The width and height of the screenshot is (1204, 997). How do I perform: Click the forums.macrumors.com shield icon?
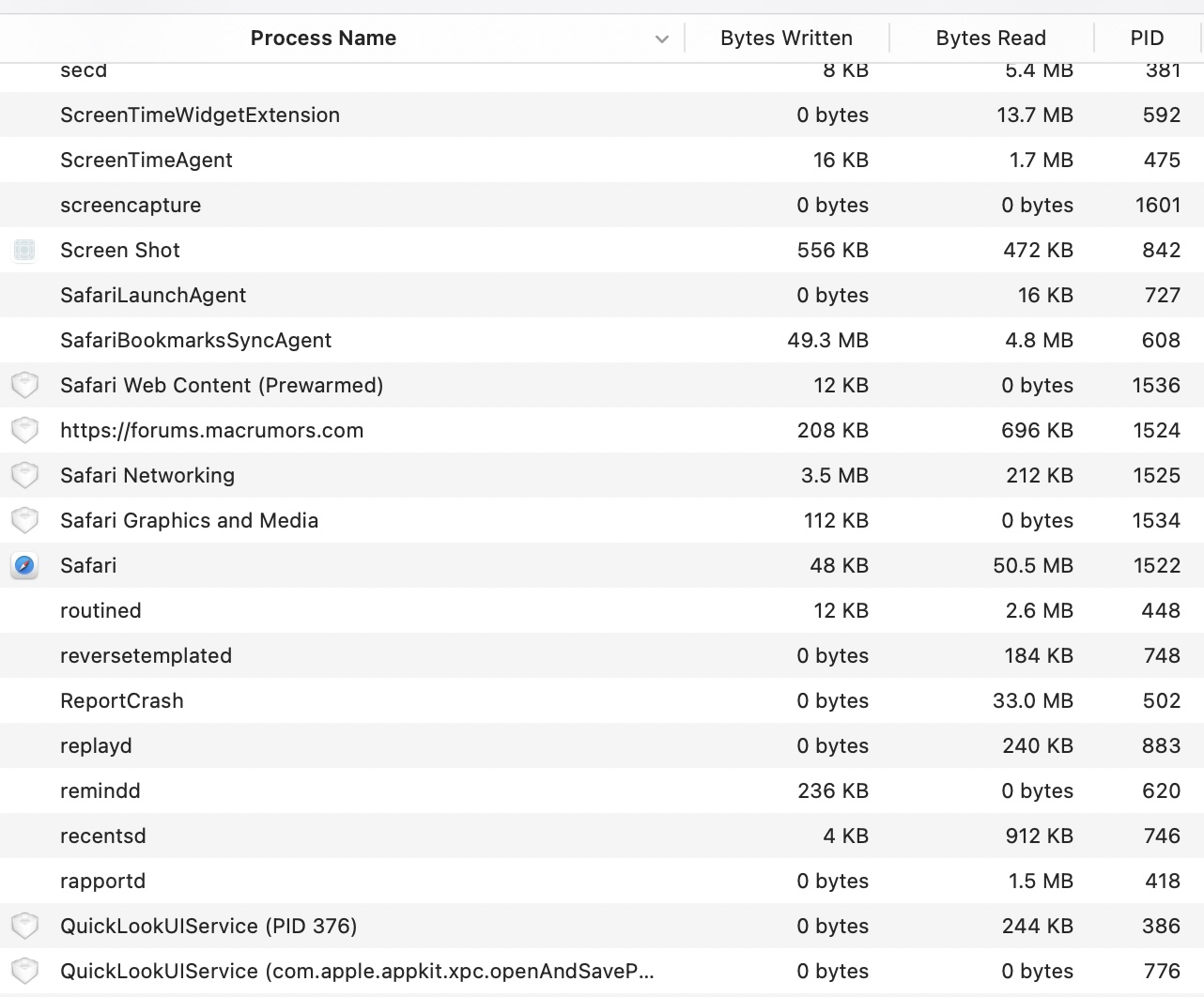(x=24, y=430)
